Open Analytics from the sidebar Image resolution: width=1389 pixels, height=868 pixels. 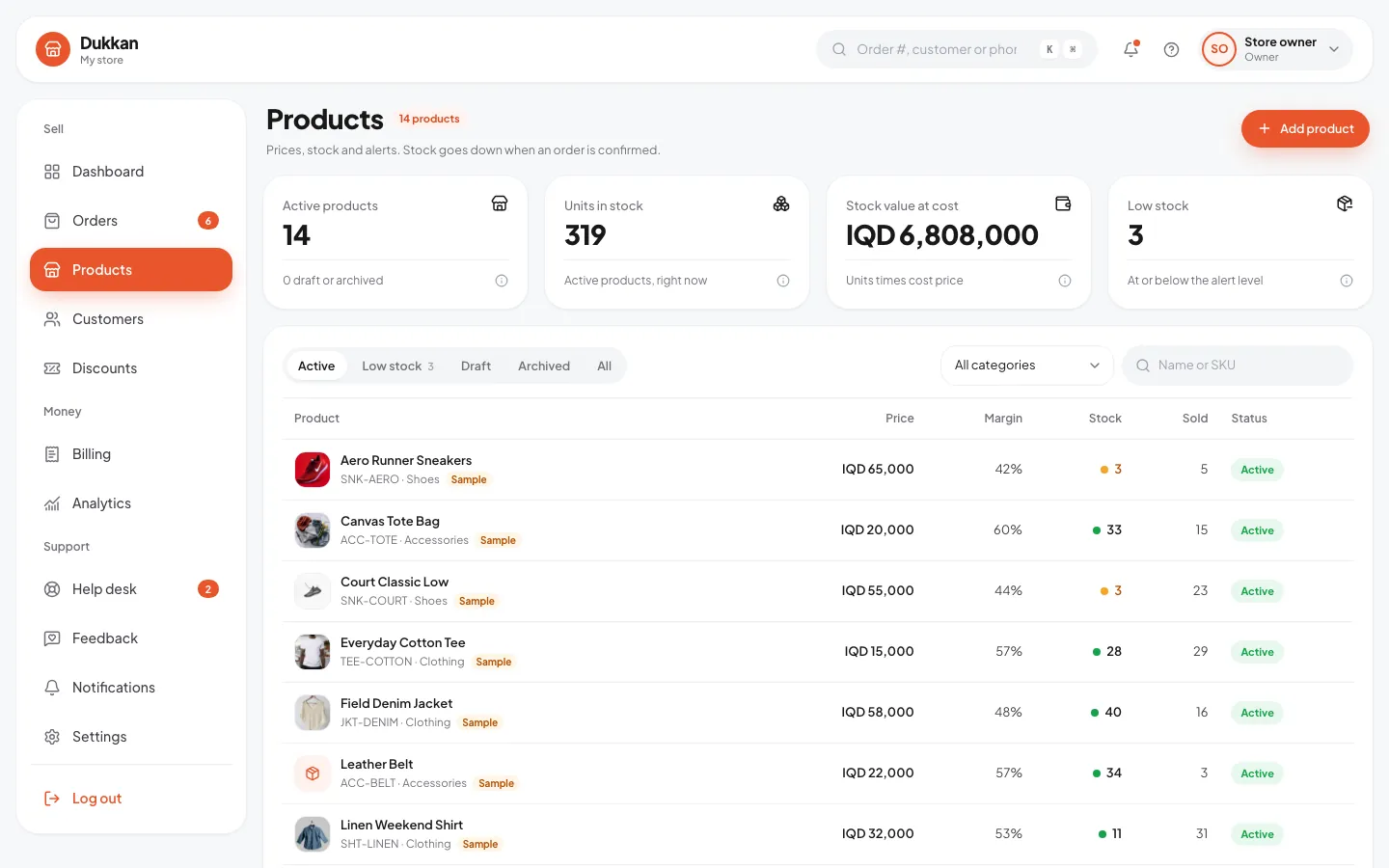(x=131, y=503)
